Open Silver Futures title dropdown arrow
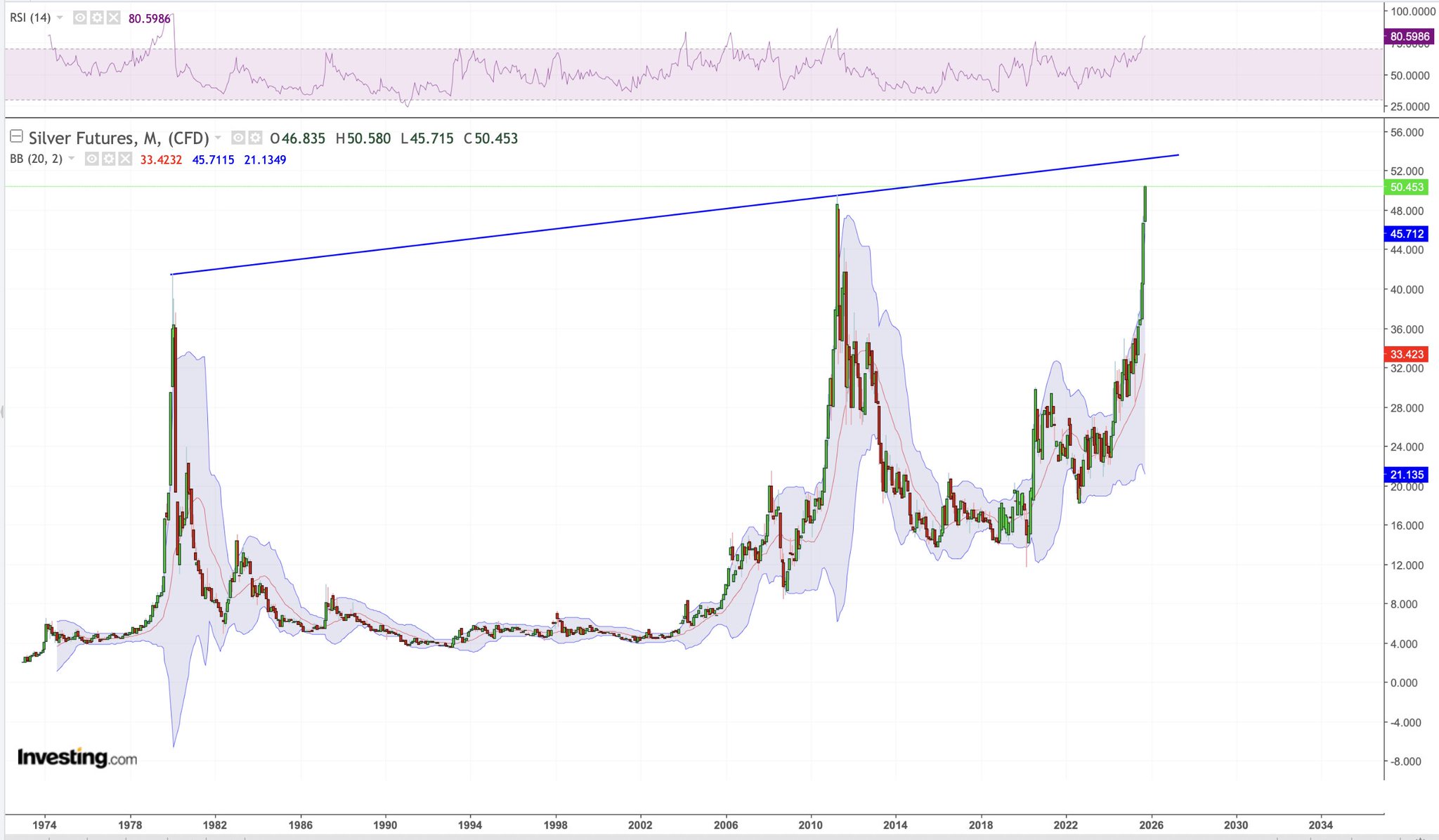The width and height of the screenshot is (1439, 840). 219,138
